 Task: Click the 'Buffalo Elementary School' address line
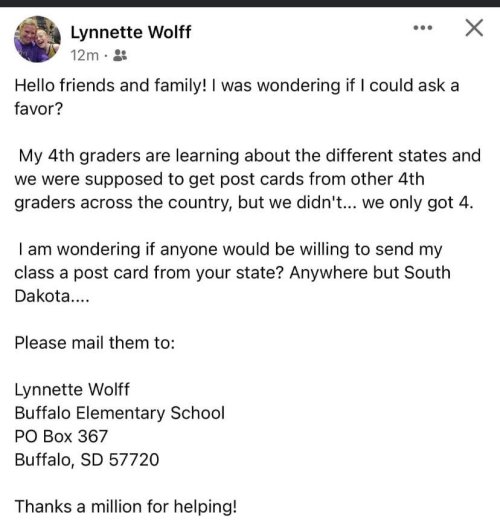tap(120, 413)
